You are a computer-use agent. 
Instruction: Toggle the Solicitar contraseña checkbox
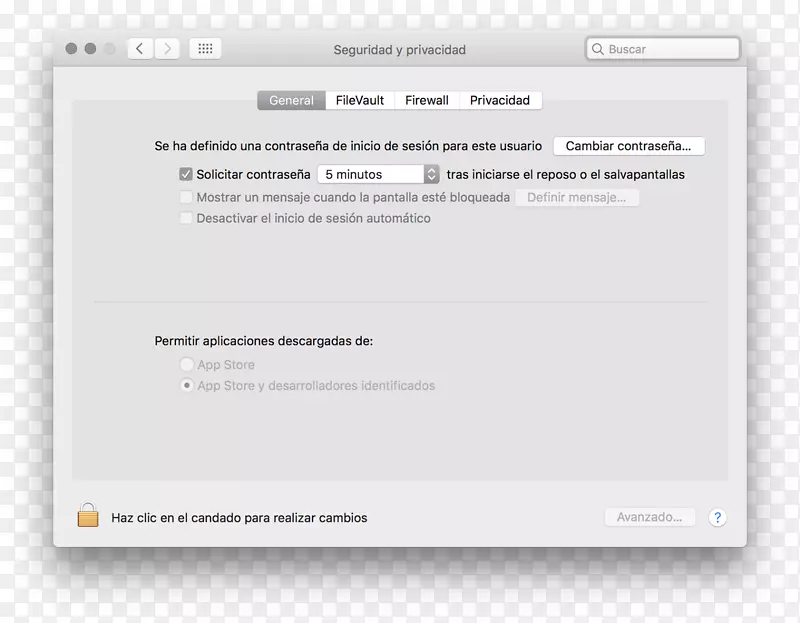[185, 174]
